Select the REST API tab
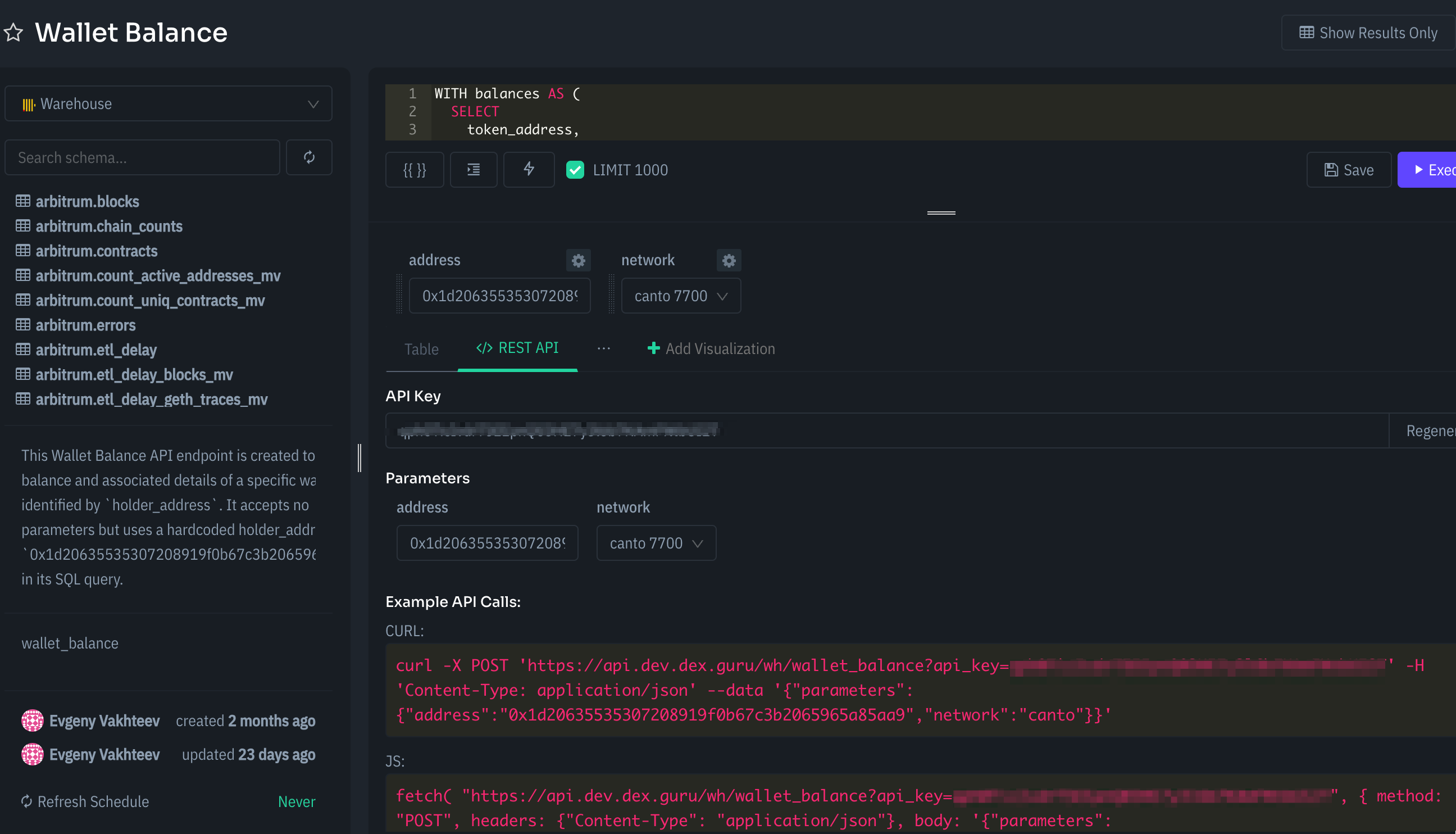Screen dimensions: 1456x834 [x=517, y=348]
